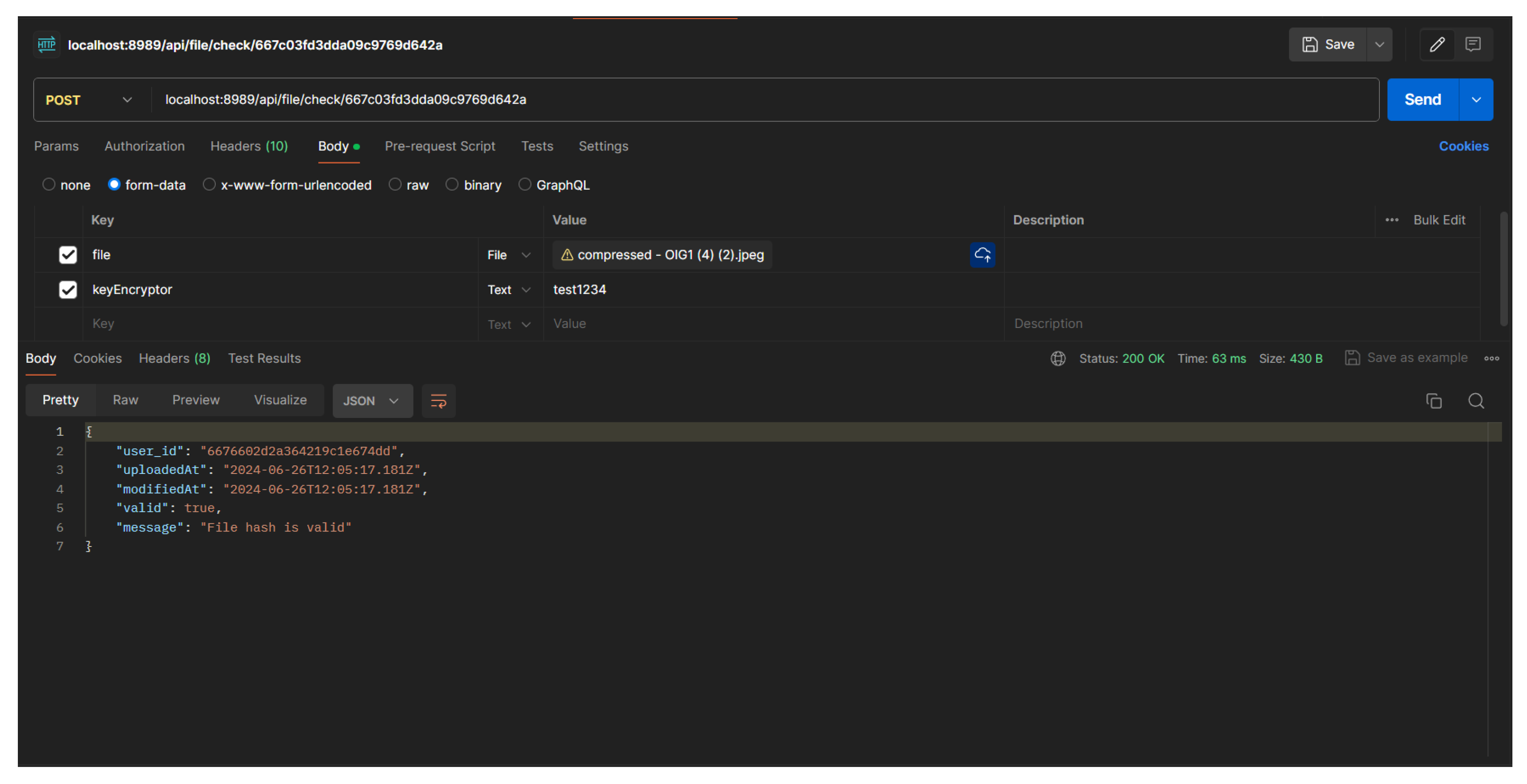Viewport: 1527px width, 784px height.
Task: Click the Cookies link
Action: 1463,146
